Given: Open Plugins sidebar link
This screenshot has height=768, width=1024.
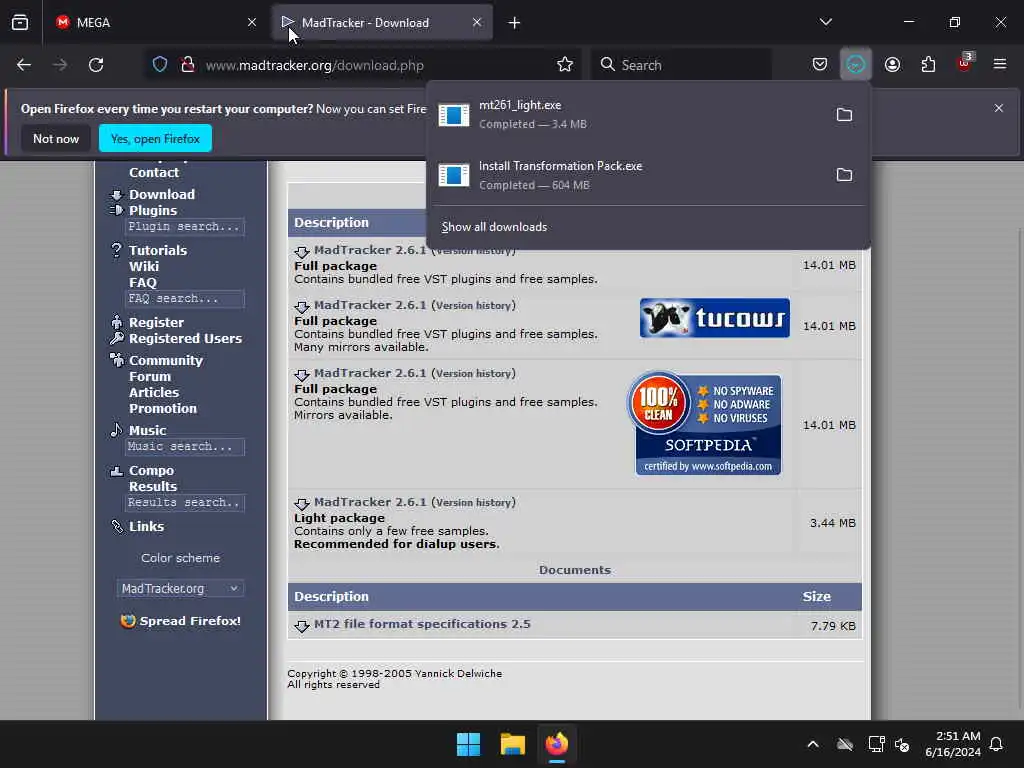Looking at the screenshot, I should pyautogui.click(x=153, y=210).
